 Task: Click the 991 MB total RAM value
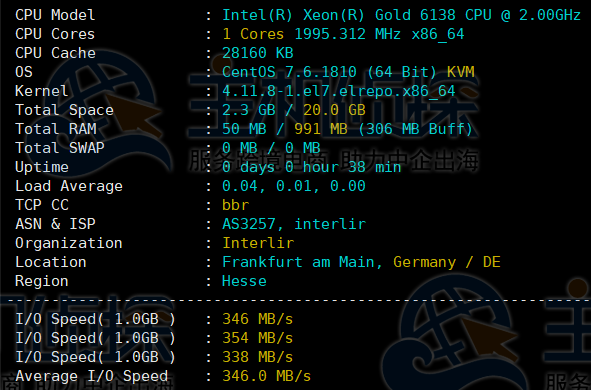[321, 129]
